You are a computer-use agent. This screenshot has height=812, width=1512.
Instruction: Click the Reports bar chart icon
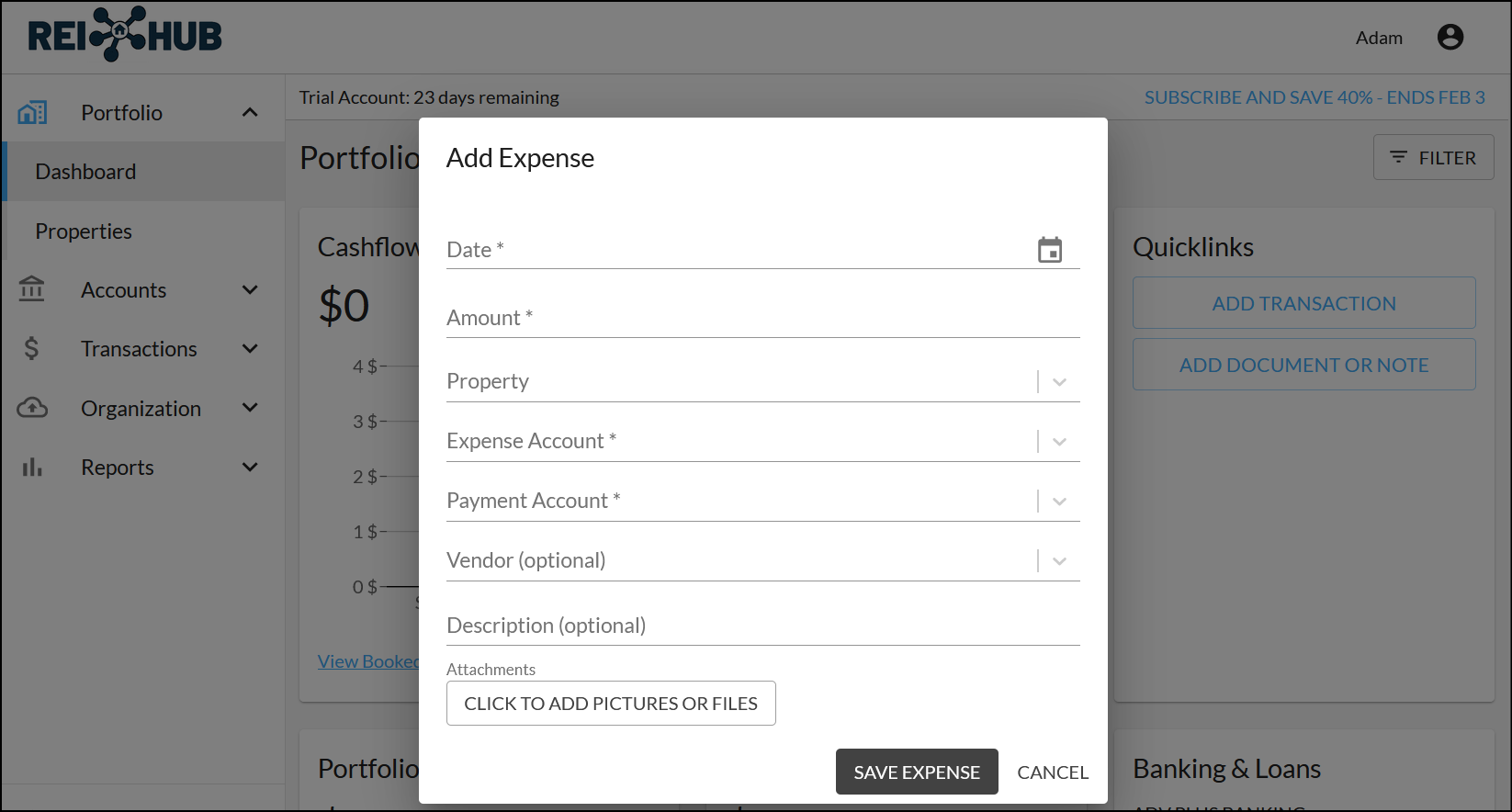coord(32,468)
